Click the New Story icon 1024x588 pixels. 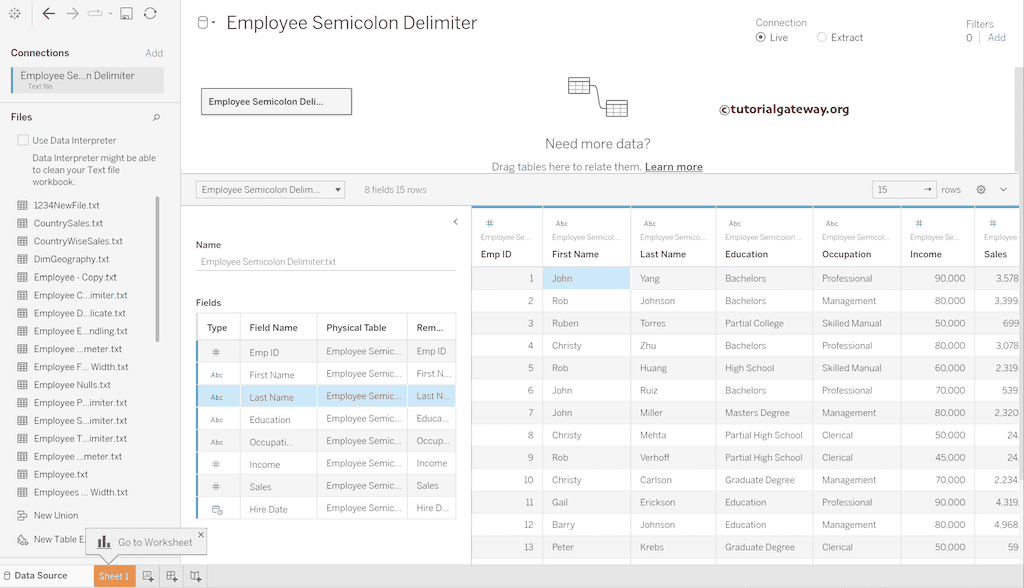pyautogui.click(x=194, y=576)
